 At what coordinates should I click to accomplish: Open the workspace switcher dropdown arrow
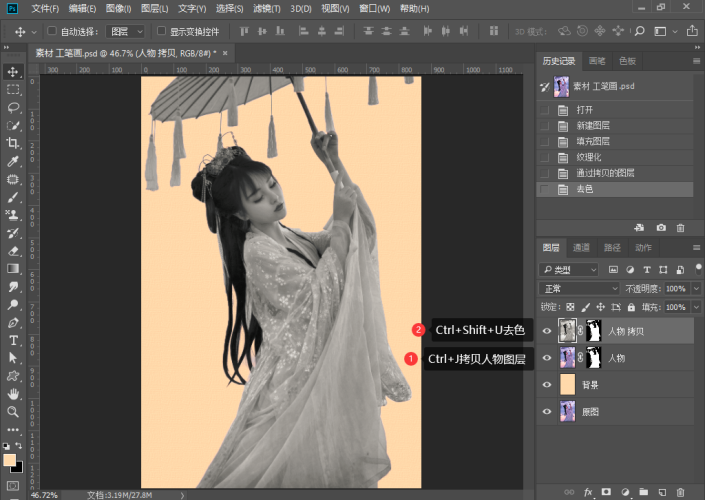[675, 31]
